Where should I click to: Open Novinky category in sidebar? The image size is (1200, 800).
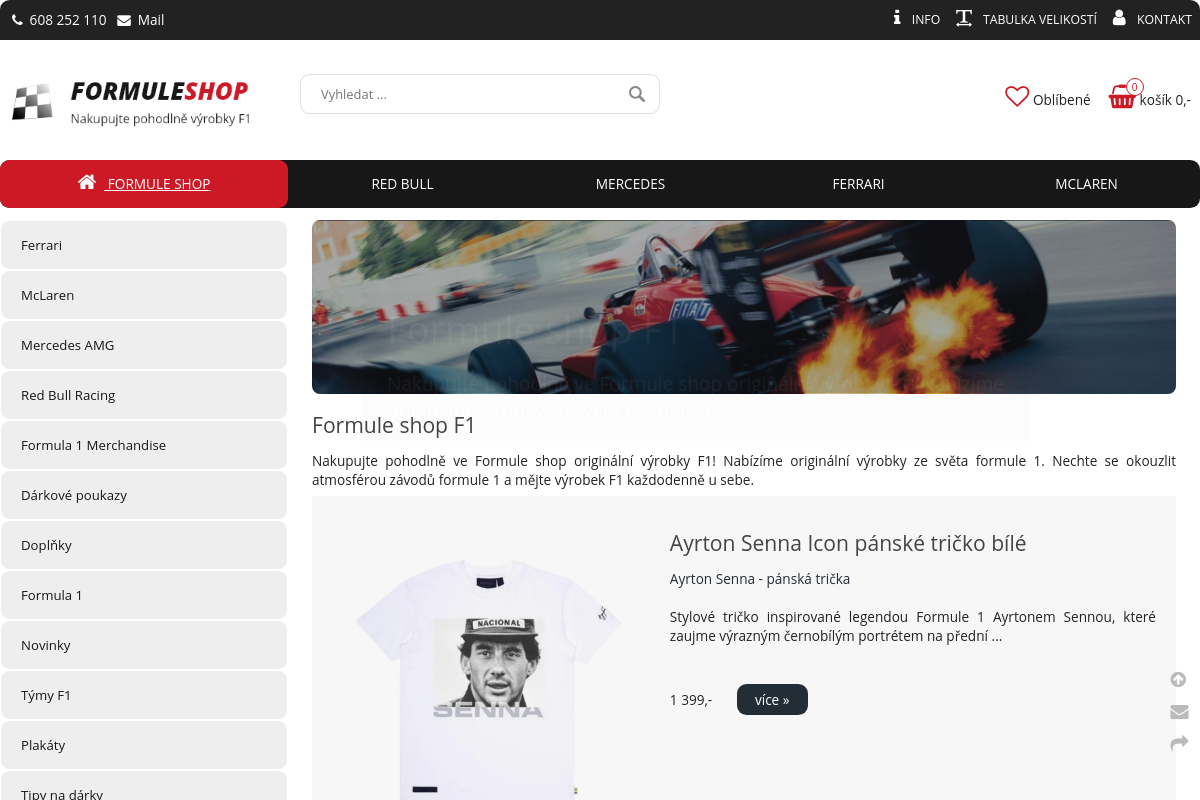tap(144, 645)
